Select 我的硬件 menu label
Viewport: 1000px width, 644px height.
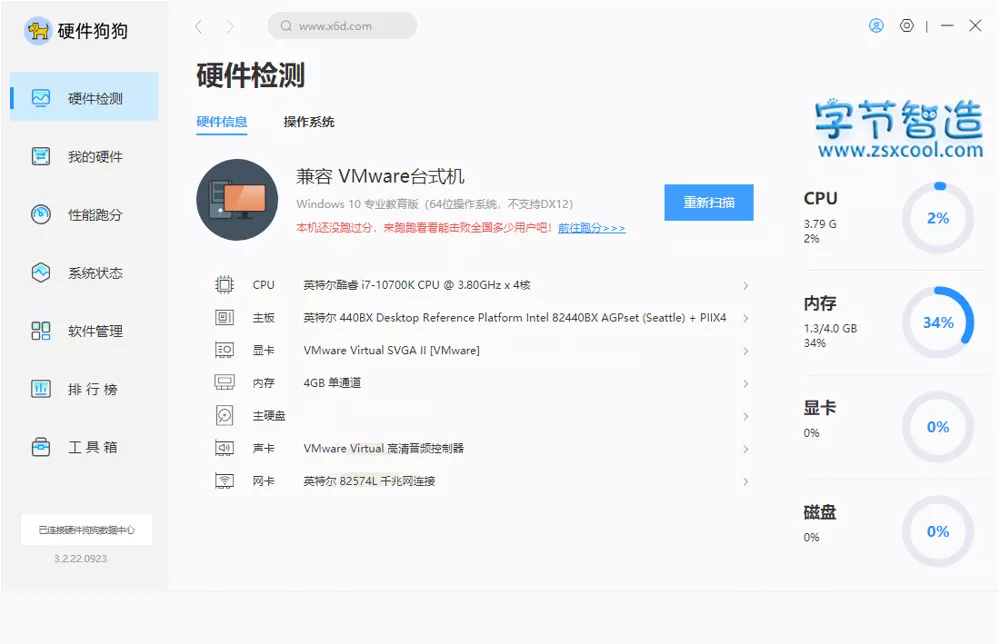(95, 157)
